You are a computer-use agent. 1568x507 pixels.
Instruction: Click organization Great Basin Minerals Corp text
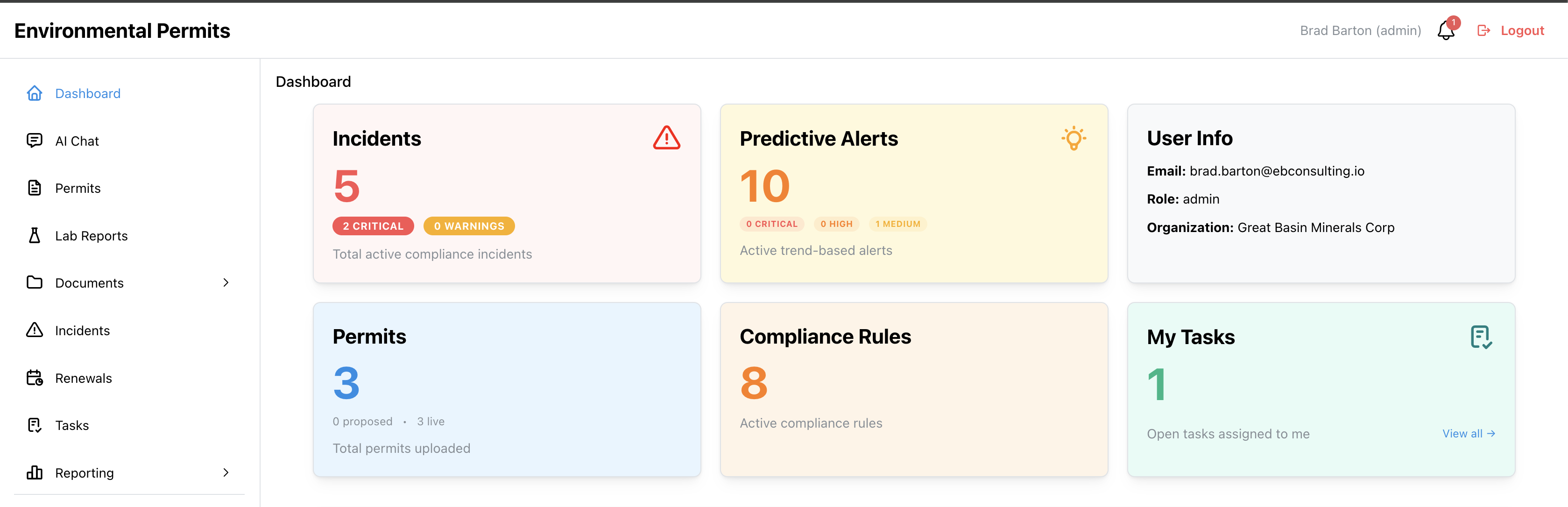[x=1316, y=227]
